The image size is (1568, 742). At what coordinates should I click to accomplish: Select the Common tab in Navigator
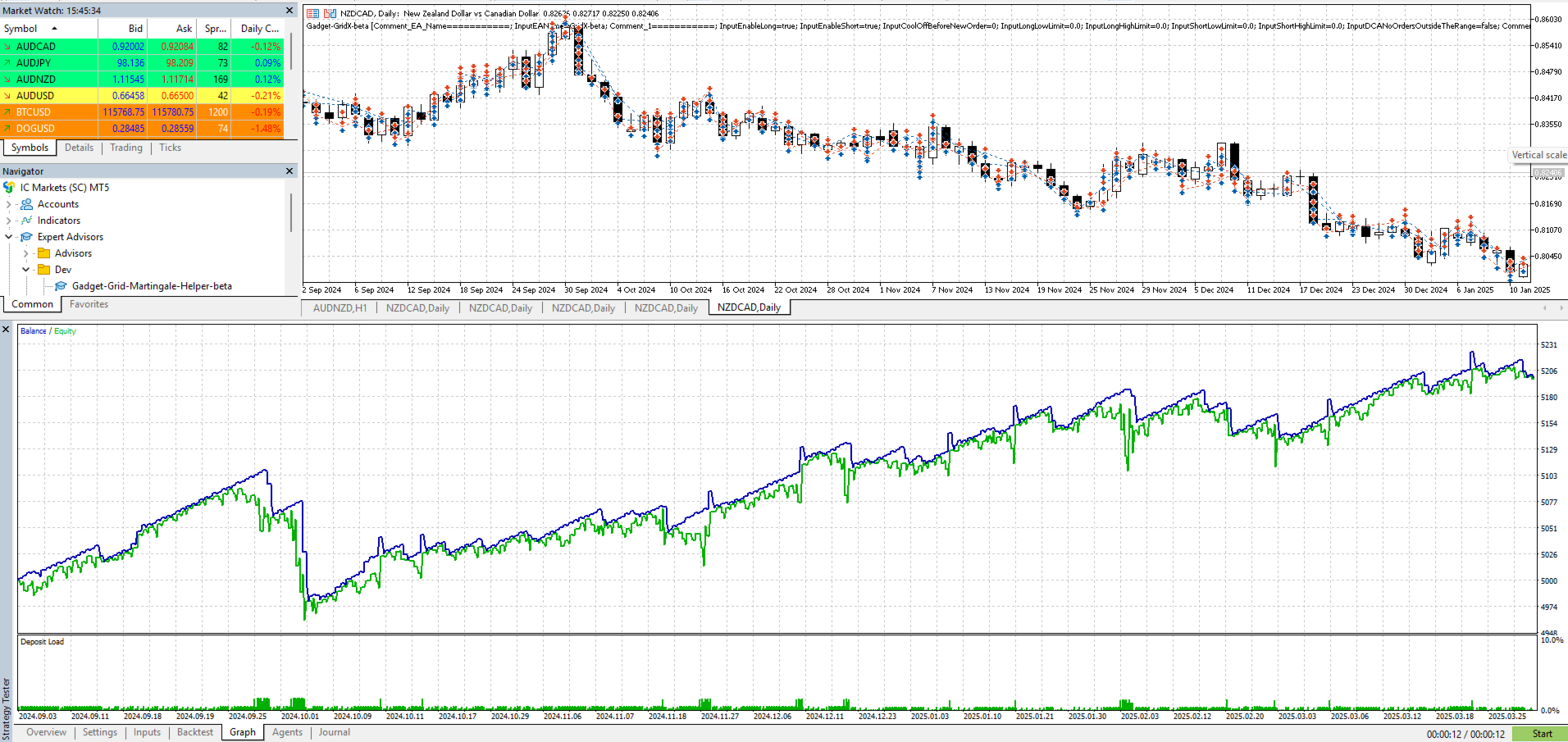pyautogui.click(x=32, y=304)
